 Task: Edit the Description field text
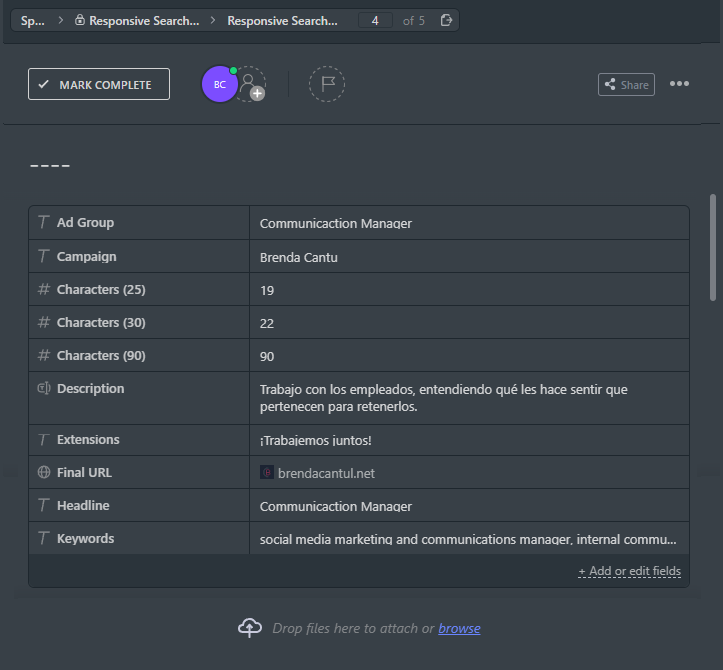pyautogui.click(x=469, y=398)
